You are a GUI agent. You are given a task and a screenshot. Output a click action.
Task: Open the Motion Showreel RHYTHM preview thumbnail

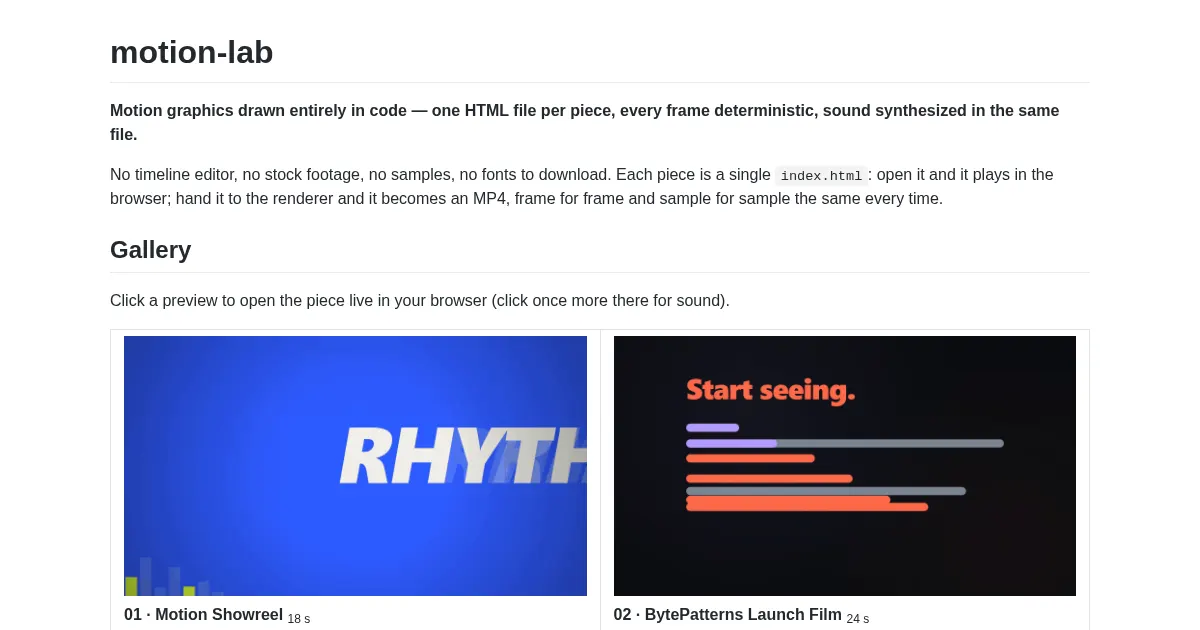coord(355,466)
